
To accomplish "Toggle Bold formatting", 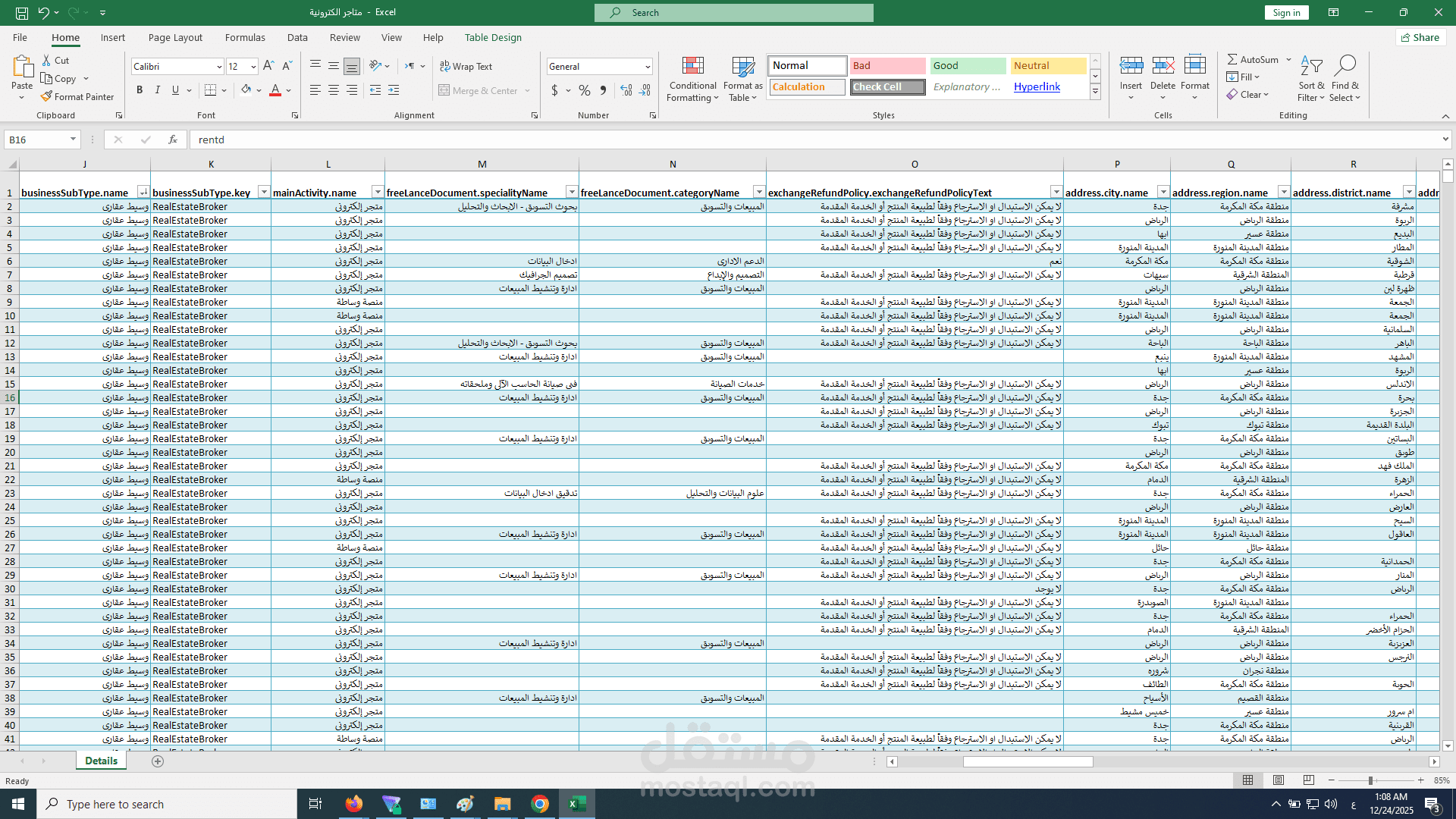I will point(140,90).
